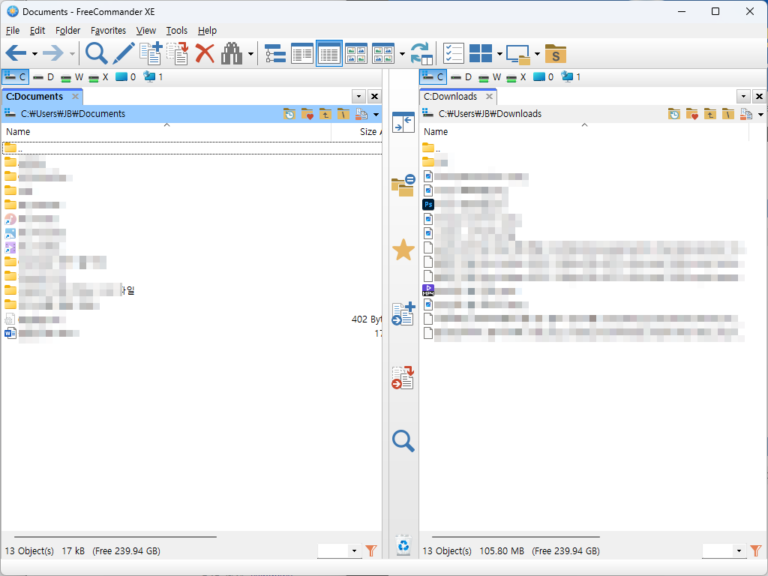The height and width of the screenshot is (576, 768).
Task: Click the magnifier icon in middle splitter bar
Action: (403, 440)
